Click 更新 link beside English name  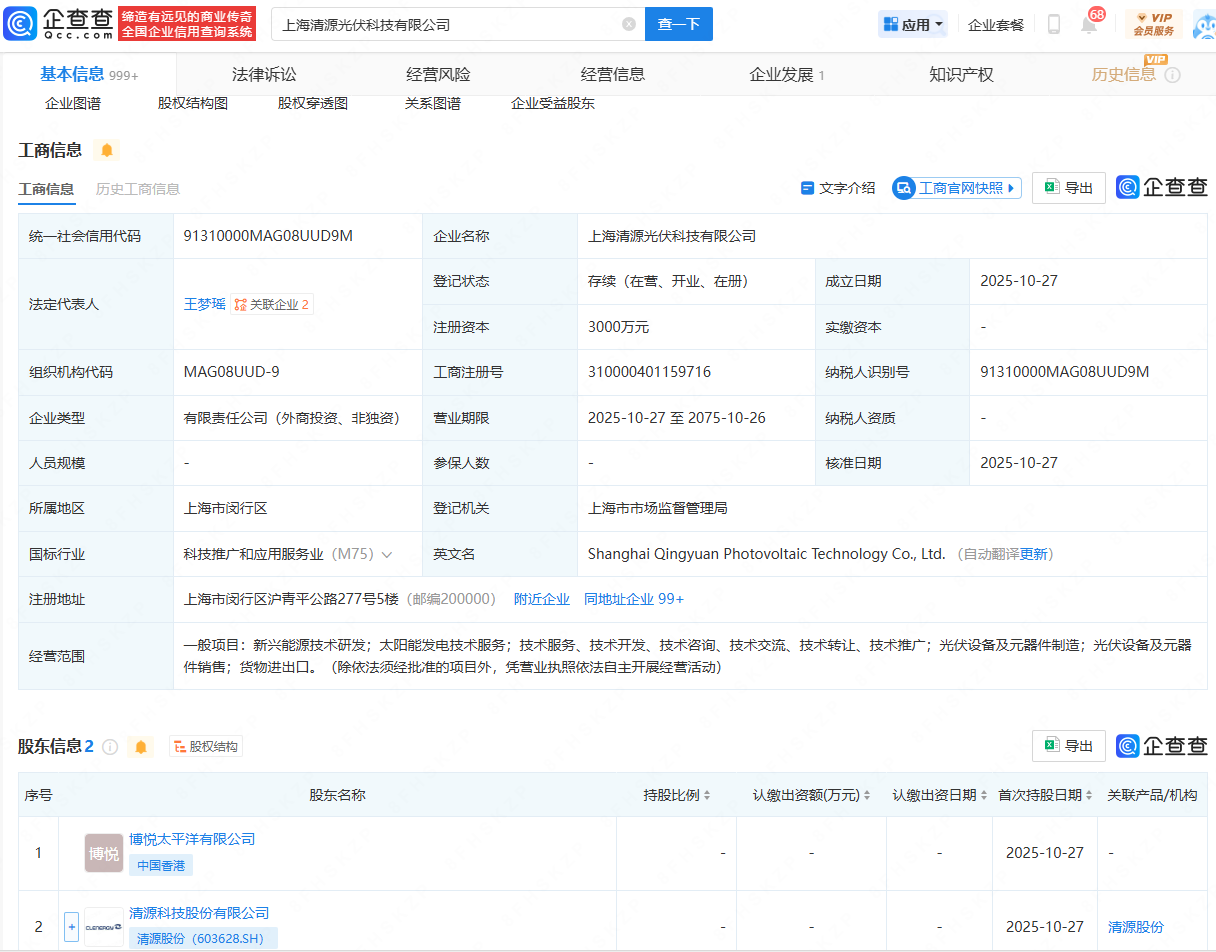(x=1034, y=554)
